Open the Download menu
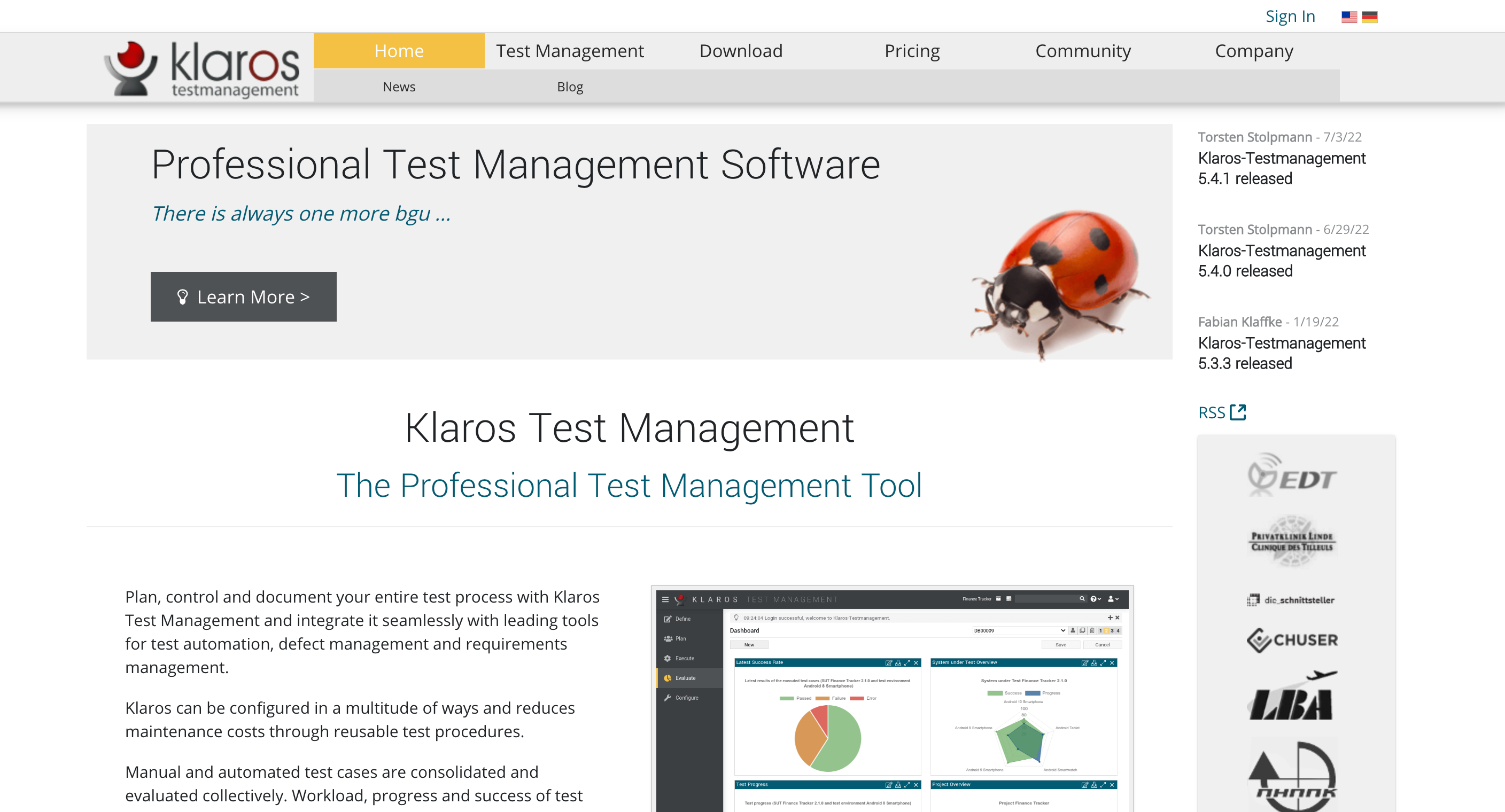Screen dimensions: 1505x812 (x=741, y=51)
